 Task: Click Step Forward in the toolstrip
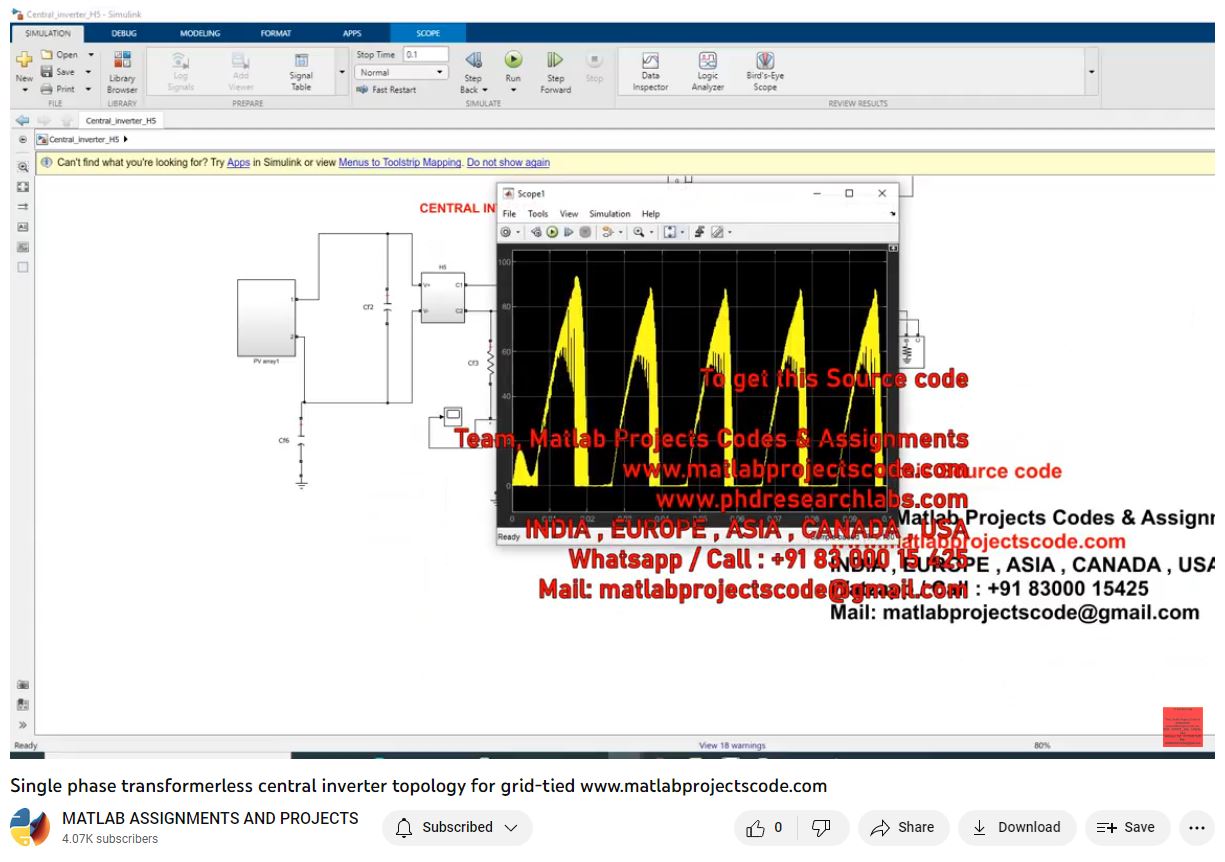pyautogui.click(x=555, y=73)
